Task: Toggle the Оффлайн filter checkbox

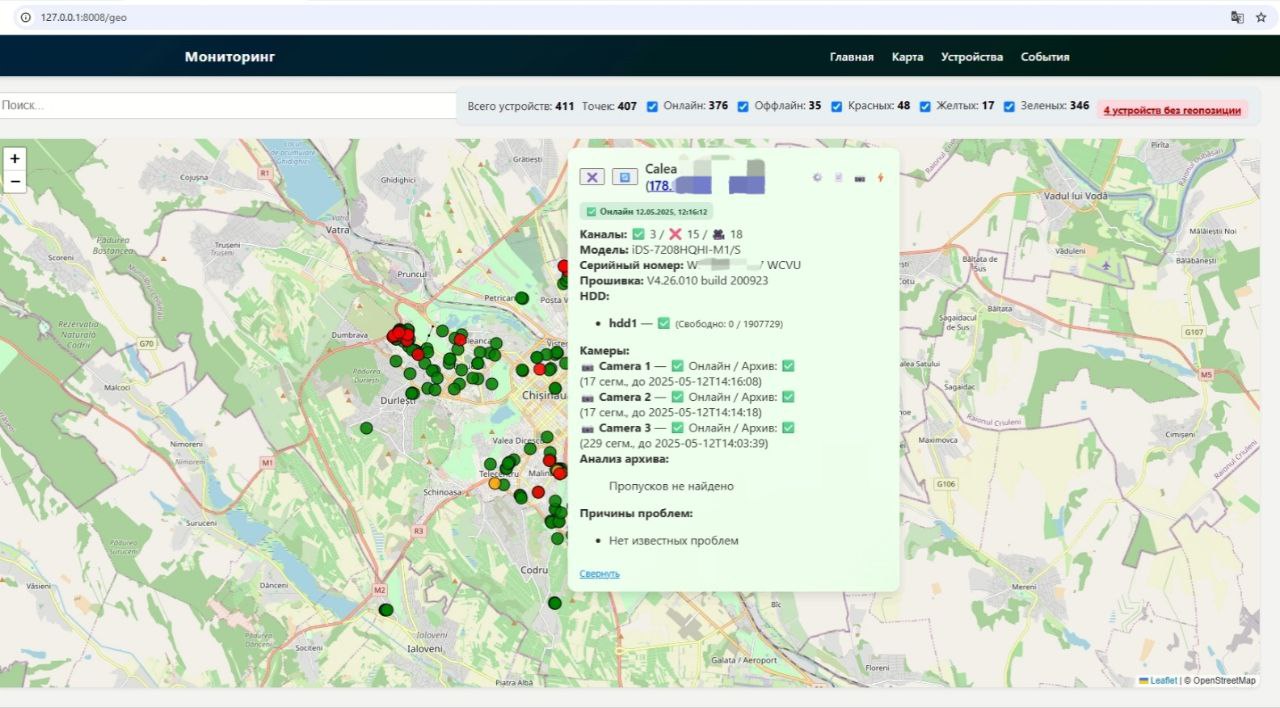Action: click(x=743, y=106)
